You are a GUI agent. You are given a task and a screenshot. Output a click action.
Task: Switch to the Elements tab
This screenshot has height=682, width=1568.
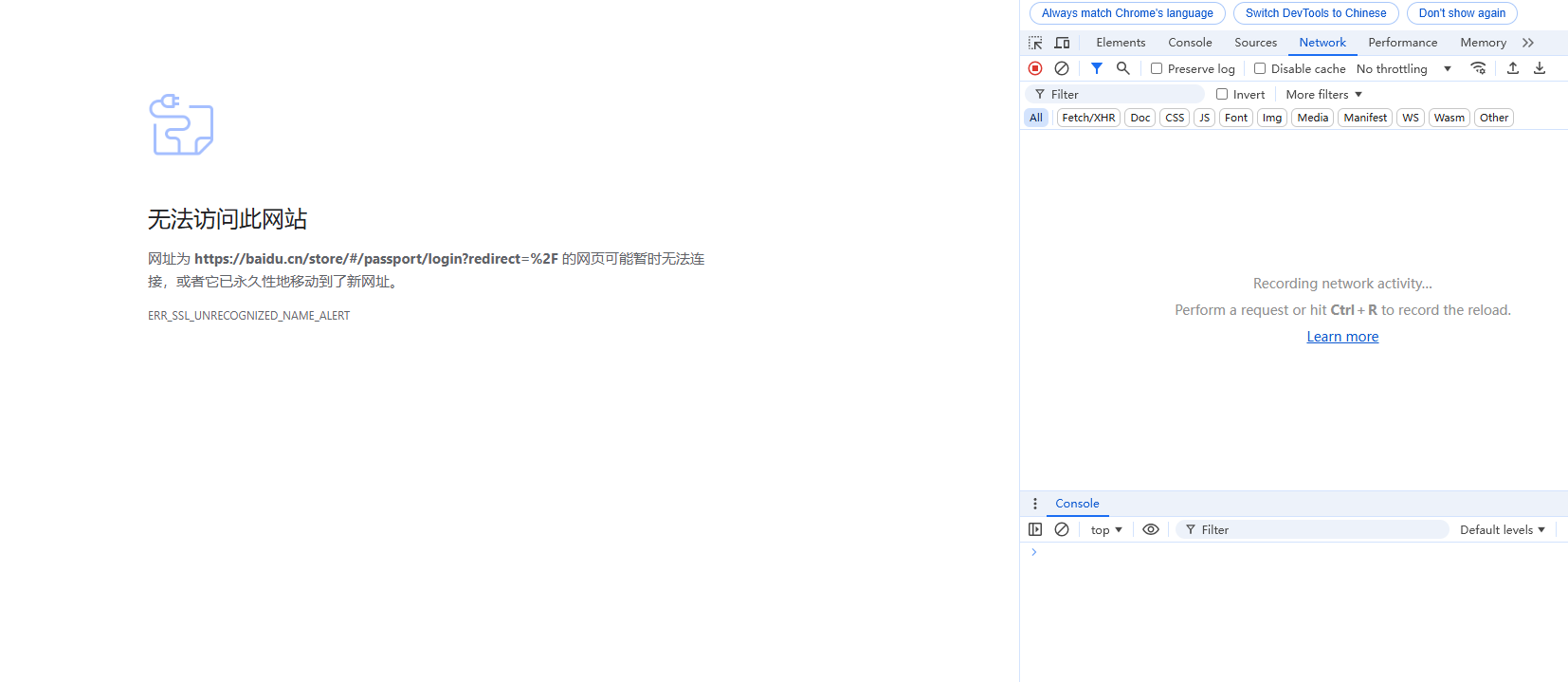(x=1121, y=43)
